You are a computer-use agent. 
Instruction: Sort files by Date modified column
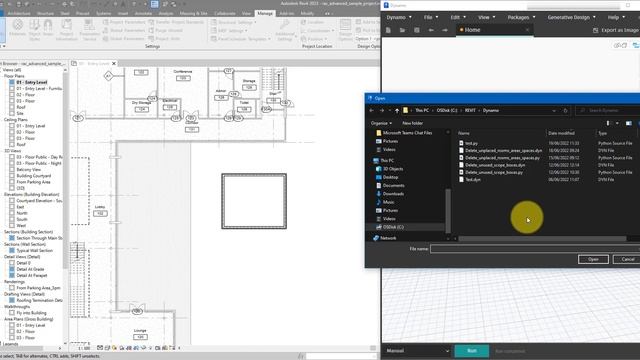coord(562,133)
